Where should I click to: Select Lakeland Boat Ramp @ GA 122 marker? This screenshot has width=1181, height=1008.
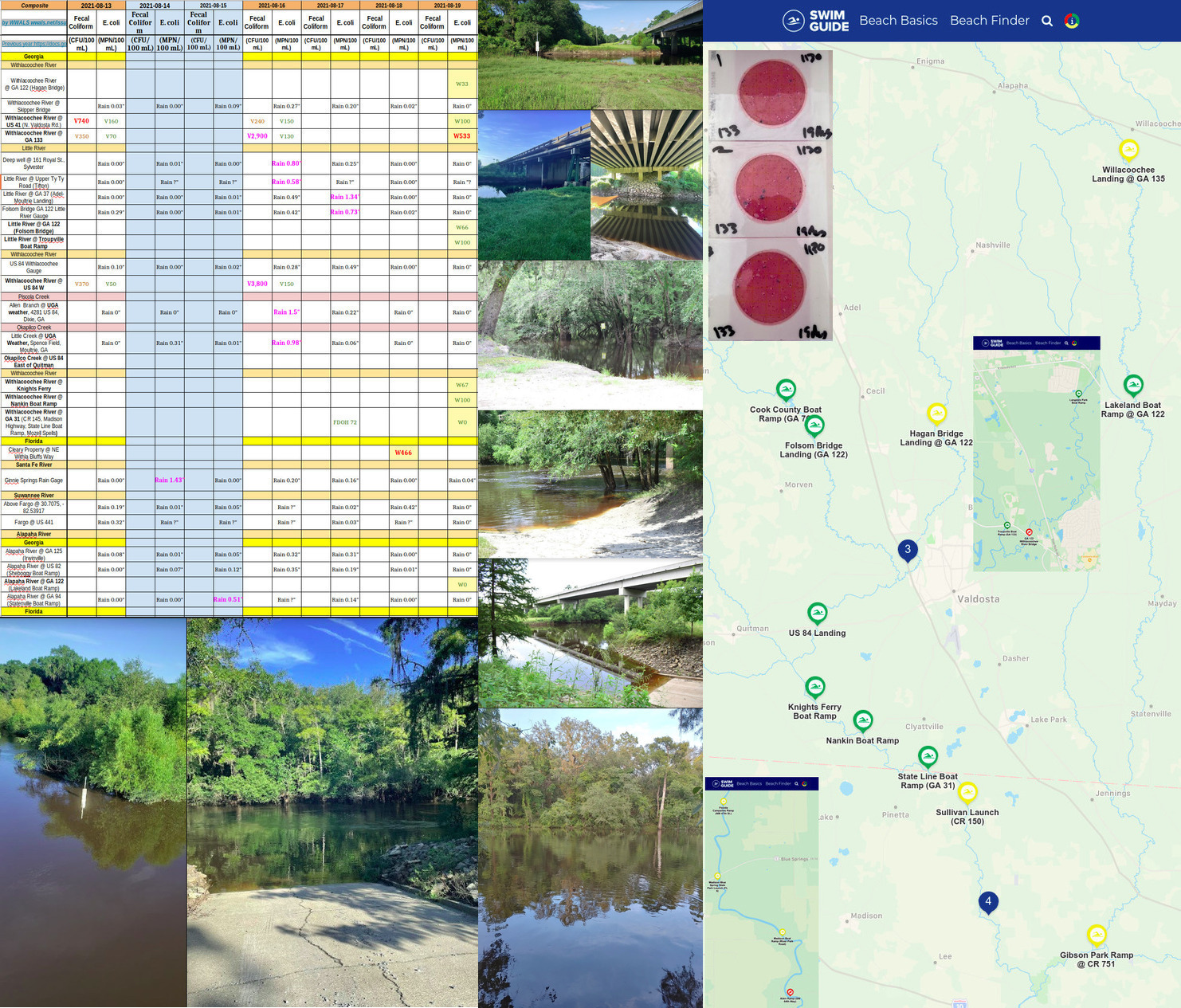1133,386
